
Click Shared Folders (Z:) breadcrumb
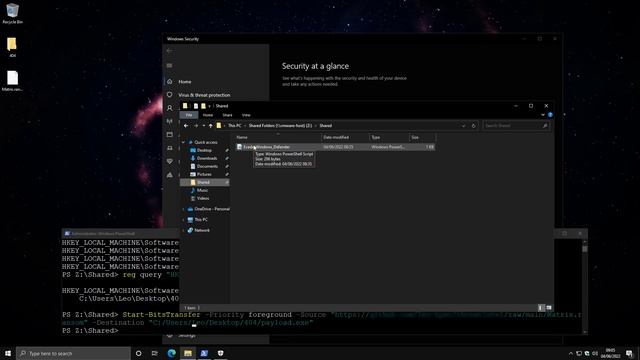click(280, 126)
